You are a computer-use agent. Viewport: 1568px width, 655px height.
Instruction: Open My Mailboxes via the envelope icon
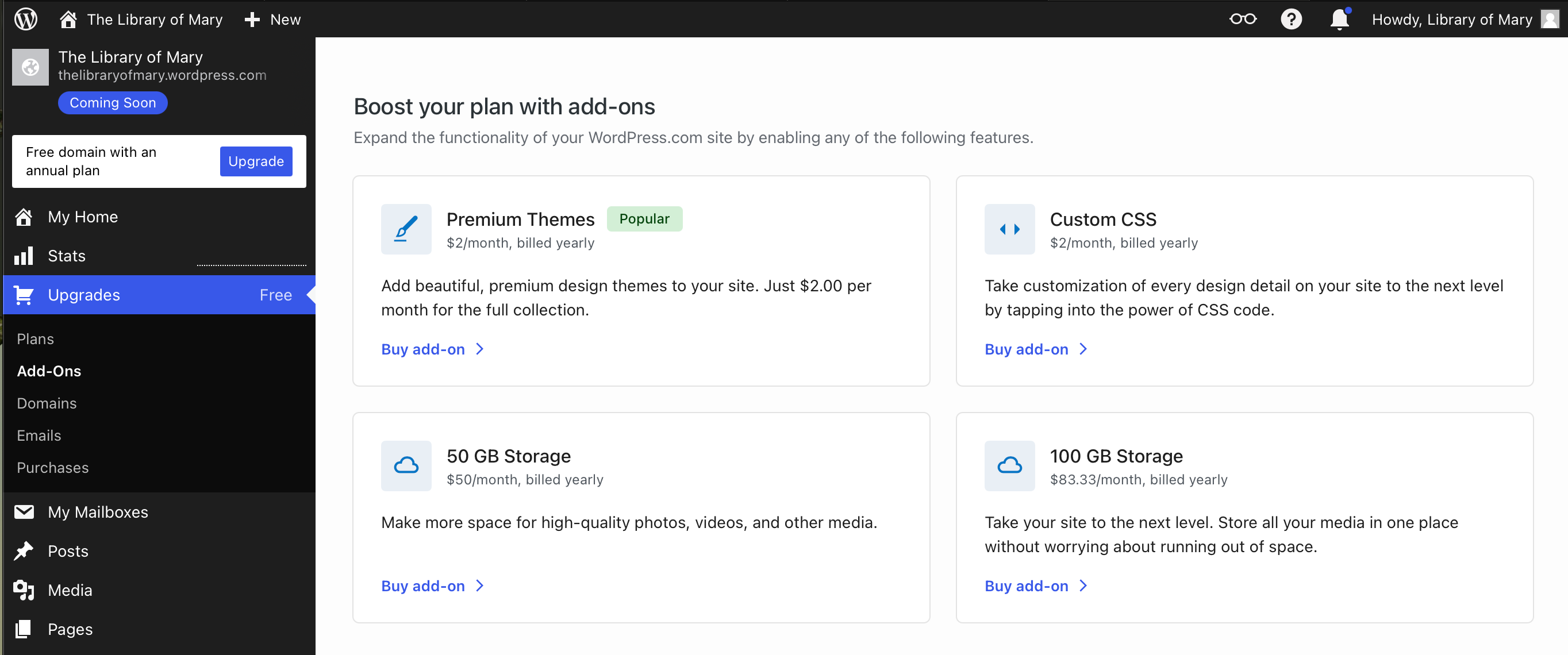click(x=24, y=511)
